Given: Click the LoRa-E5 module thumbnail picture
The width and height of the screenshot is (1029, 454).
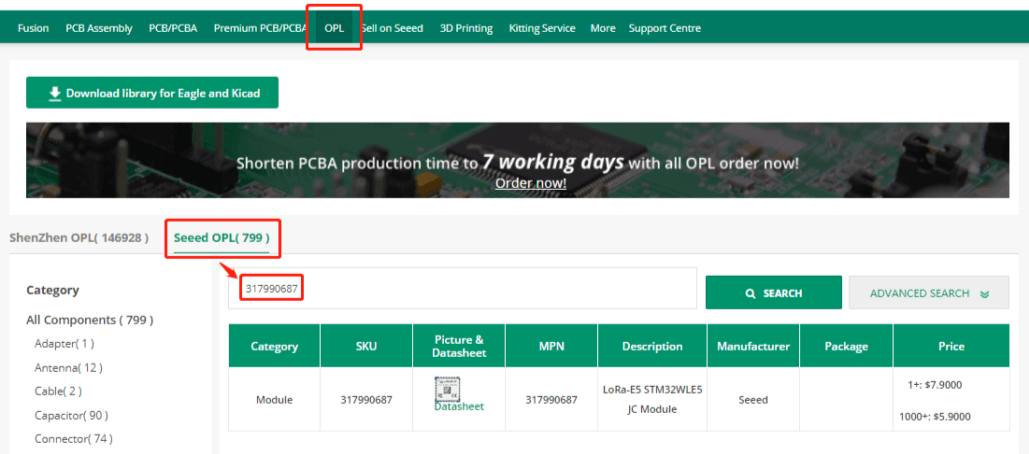Looking at the screenshot, I should pos(447,387).
